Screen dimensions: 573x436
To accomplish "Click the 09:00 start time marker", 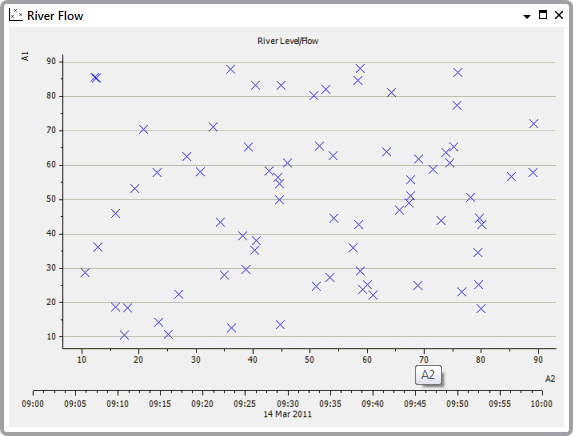I will coord(33,404).
